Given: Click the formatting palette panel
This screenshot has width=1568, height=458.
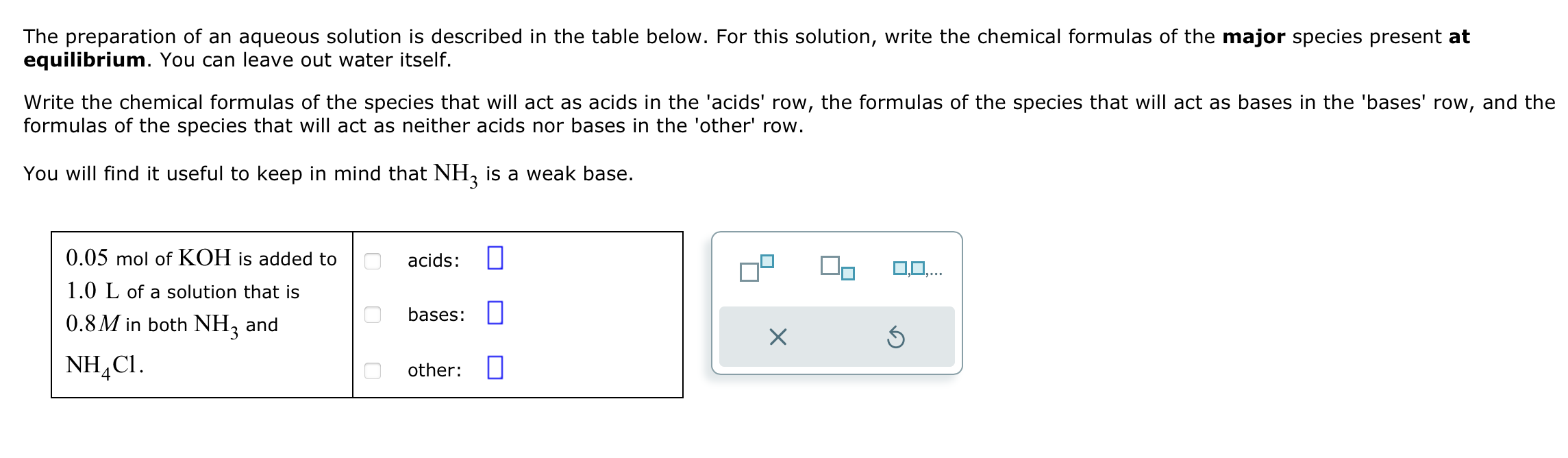Looking at the screenshot, I should (837, 302).
